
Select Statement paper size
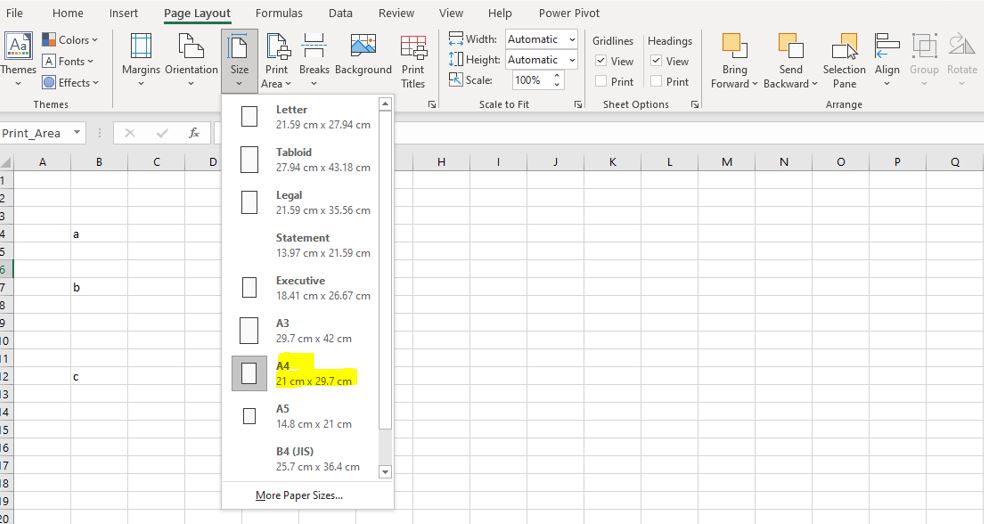click(301, 245)
